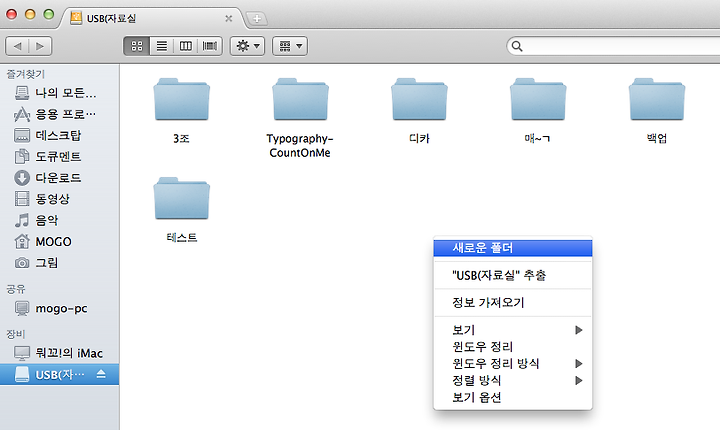This screenshot has width=720, height=430.
Task: Click the 즐겨찾기 sidebar heading
Action: coord(25,74)
